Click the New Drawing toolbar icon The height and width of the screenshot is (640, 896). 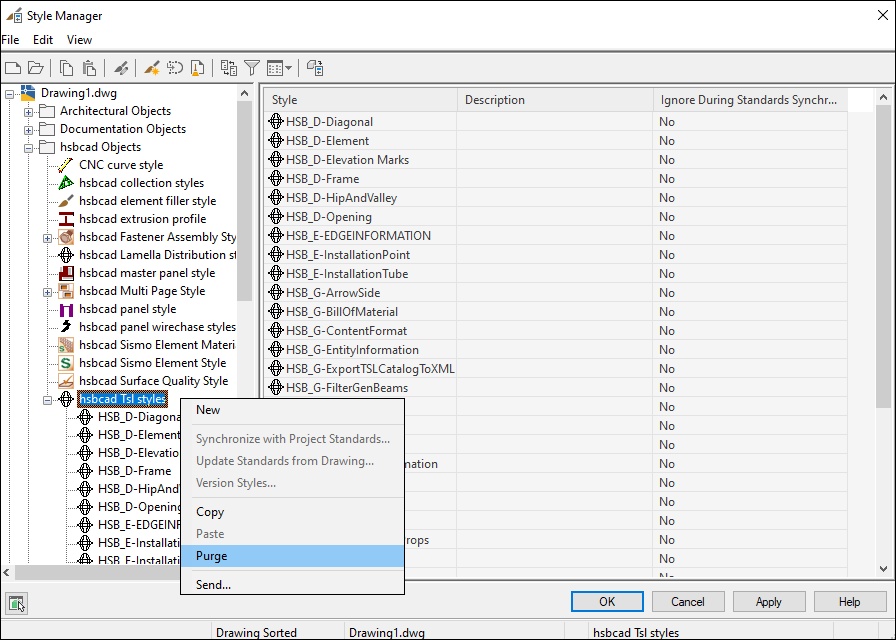(x=13, y=69)
